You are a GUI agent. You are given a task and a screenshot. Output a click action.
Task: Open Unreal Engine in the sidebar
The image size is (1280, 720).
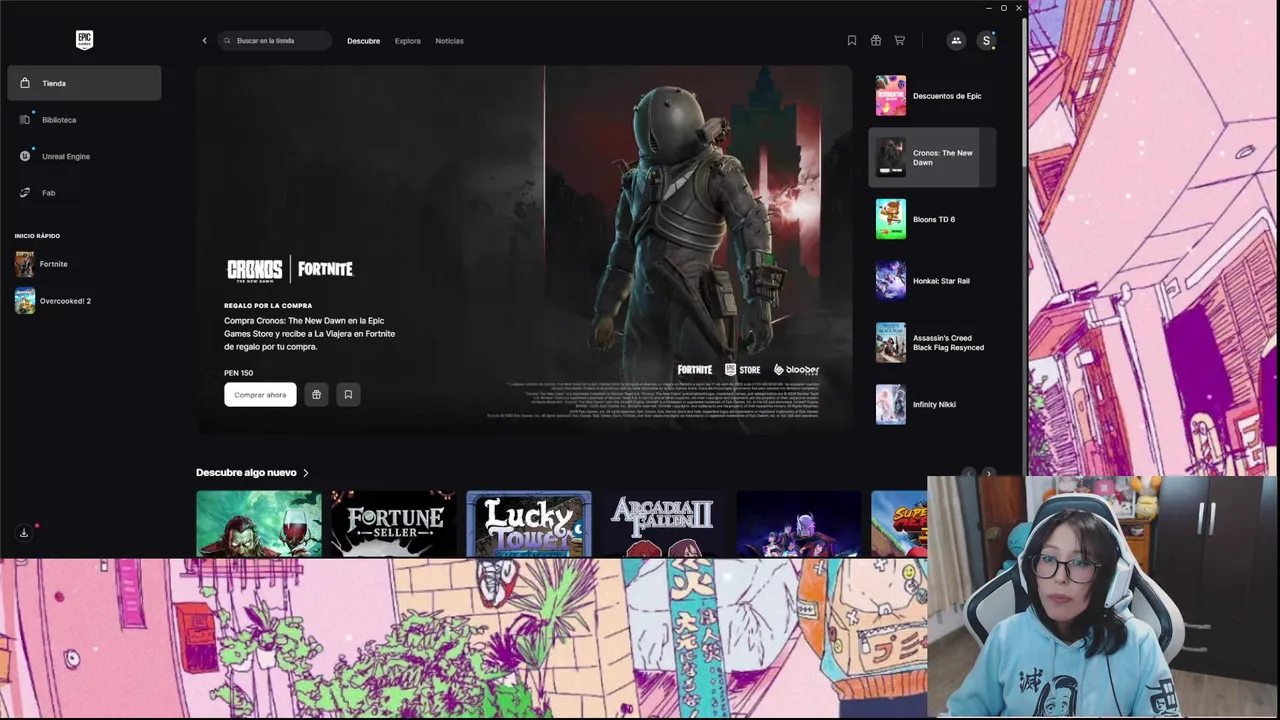pos(84,156)
